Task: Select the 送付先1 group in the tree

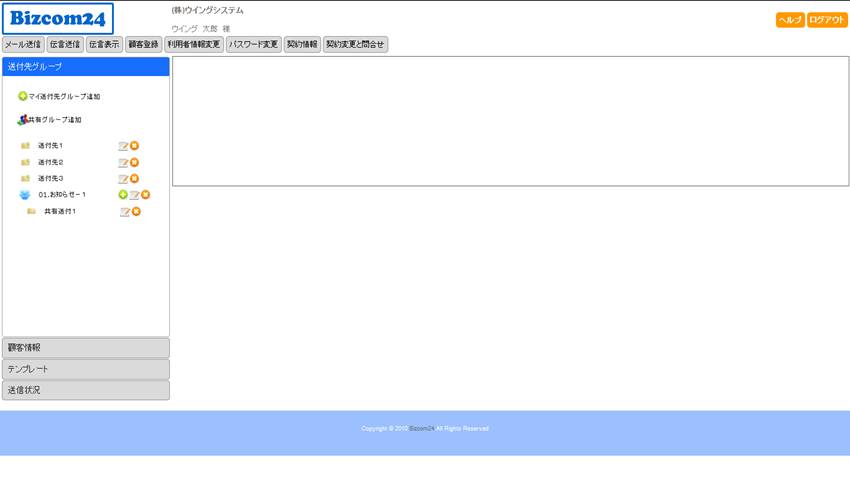Action: coord(50,146)
